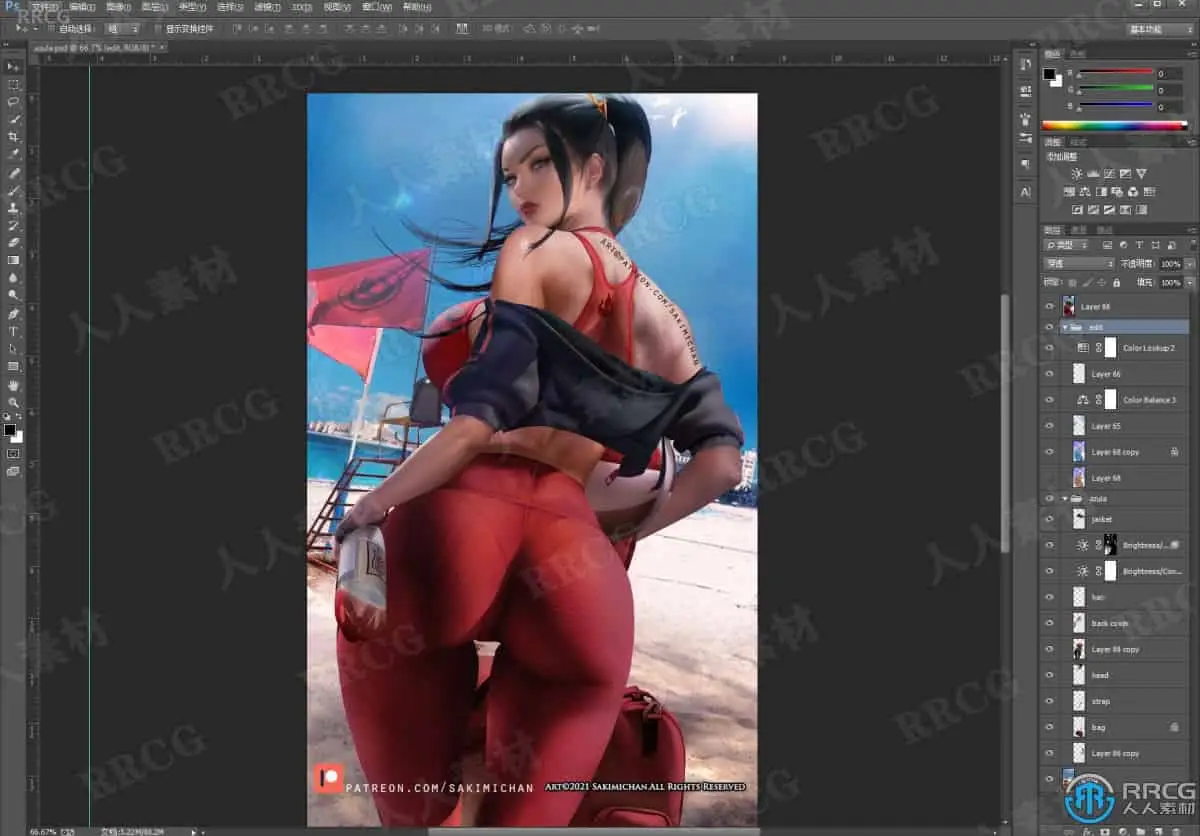Image resolution: width=1200 pixels, height=836 pixels.
Task: Open the layer opacity slider arrow
Action: point(1189,264)
